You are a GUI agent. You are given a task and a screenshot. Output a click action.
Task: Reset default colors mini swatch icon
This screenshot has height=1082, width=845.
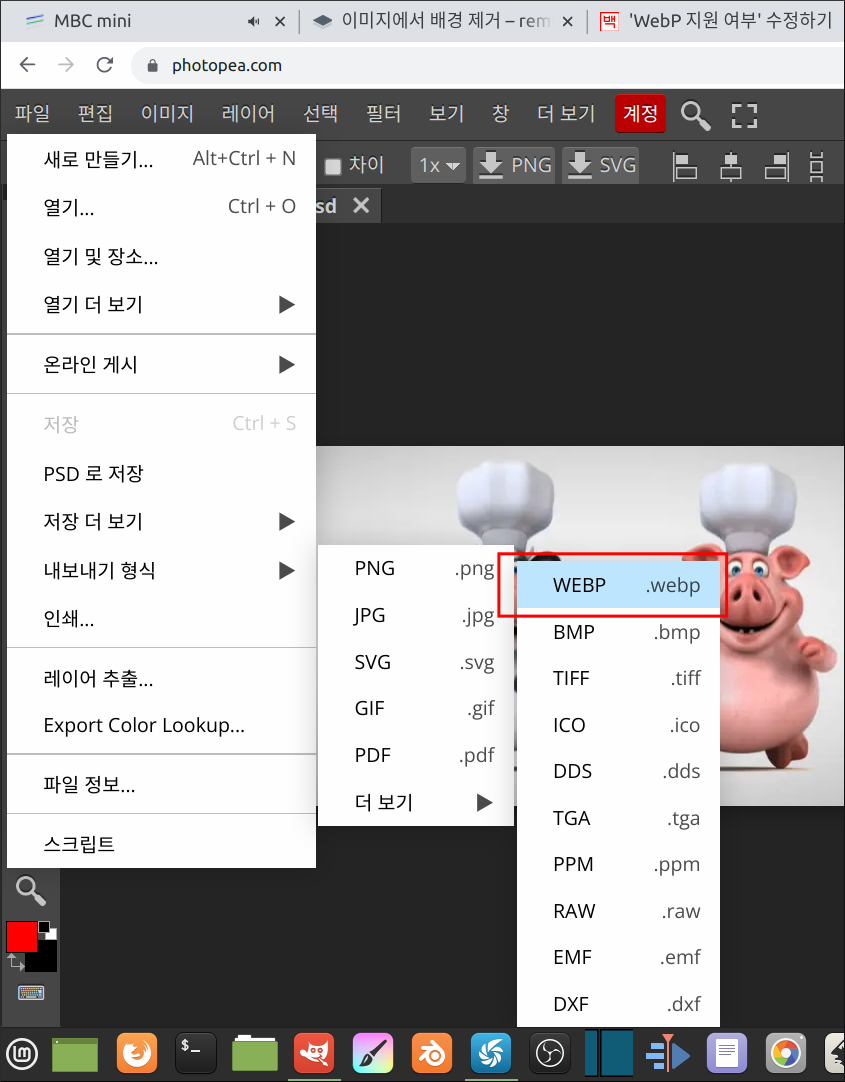(x=47, y=930)
